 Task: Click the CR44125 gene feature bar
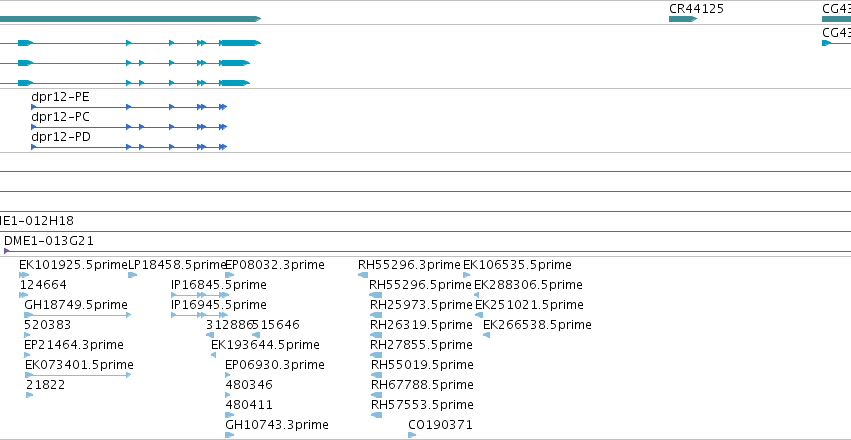682,19
